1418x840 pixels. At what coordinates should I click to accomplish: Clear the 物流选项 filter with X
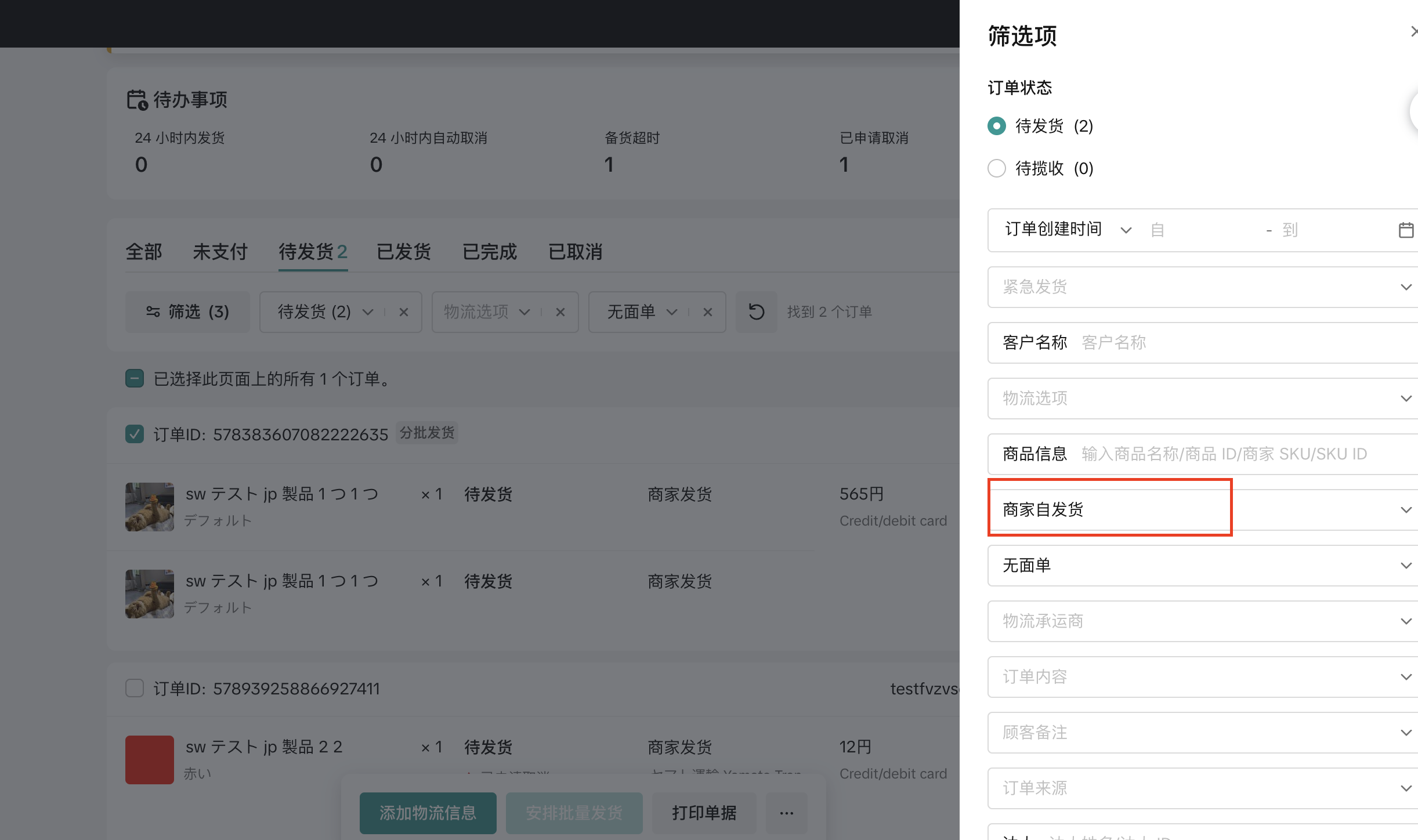[x=560, y=312]
